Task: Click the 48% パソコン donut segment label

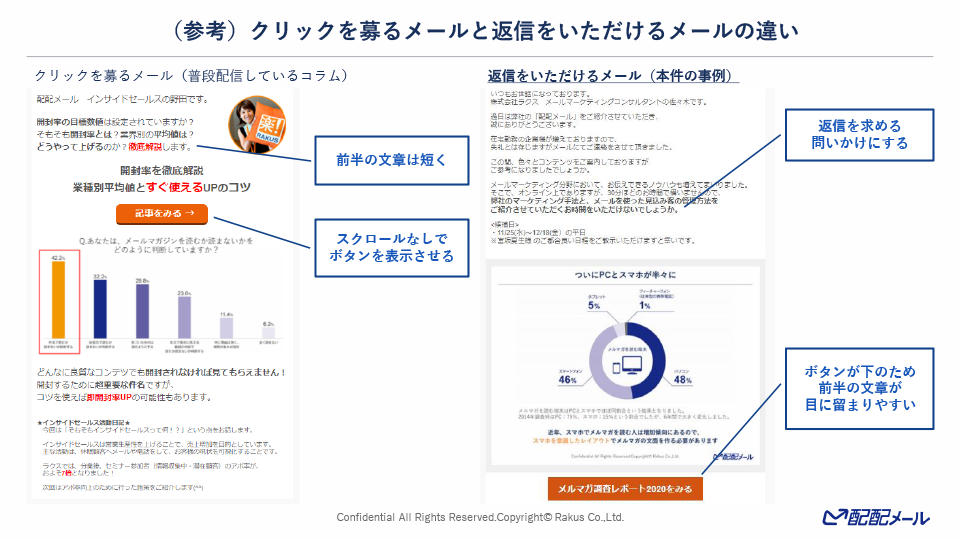Action: [682, 377]
